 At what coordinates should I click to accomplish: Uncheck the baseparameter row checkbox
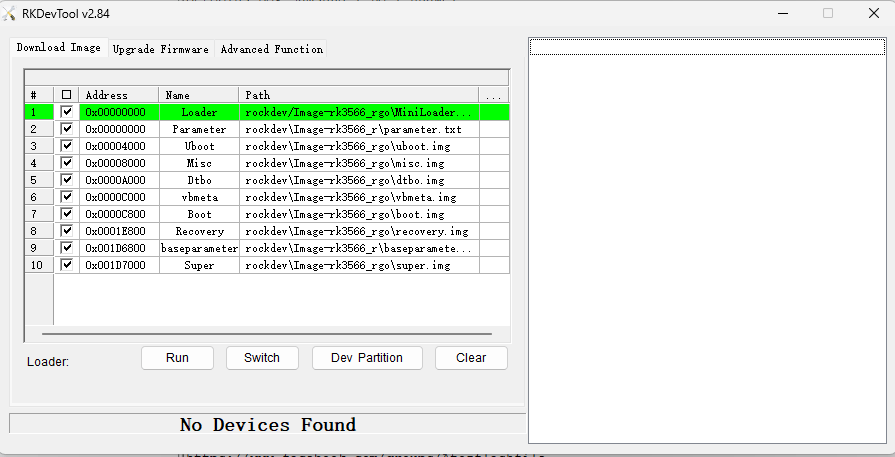coord(67,248)
